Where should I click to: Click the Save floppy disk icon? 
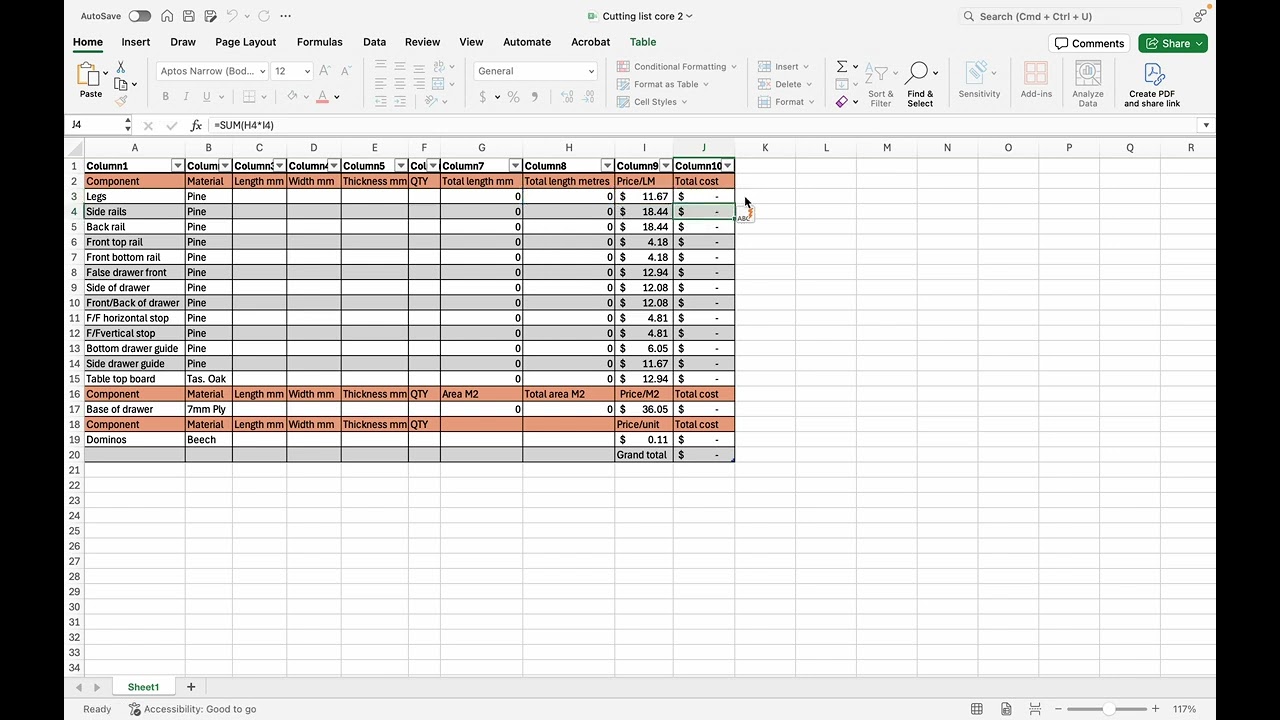[x=188, y=16]
